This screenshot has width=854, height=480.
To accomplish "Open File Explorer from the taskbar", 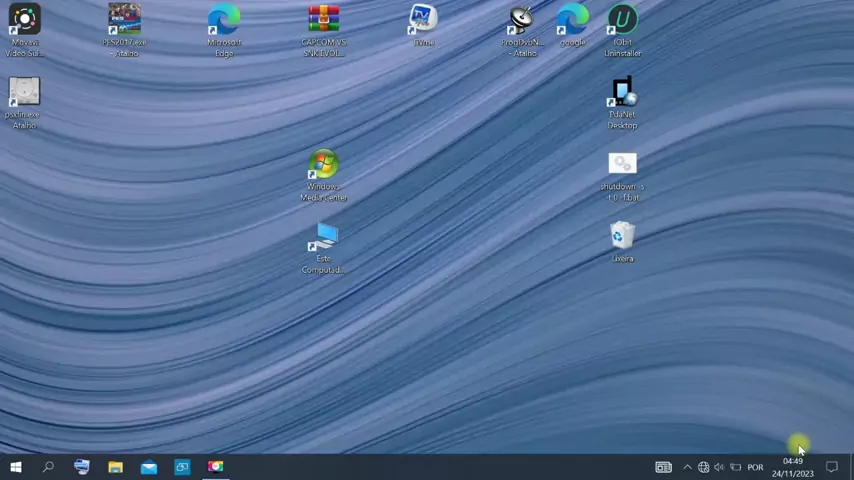I will pyautogui.click(x=115, y=467).
